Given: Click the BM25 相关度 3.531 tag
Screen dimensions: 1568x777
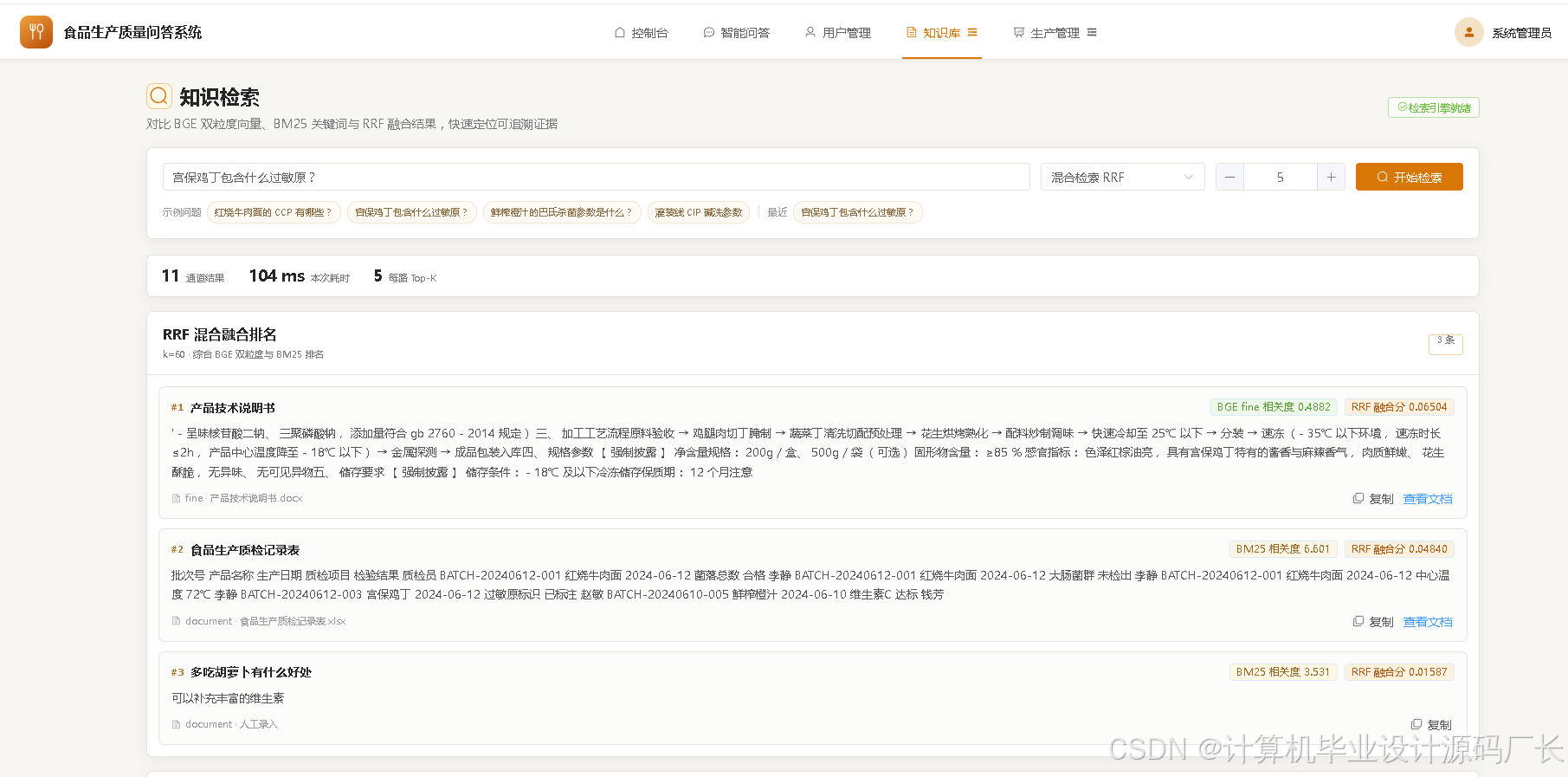Looking at the screenshot, I should click(x=1283, y=672).
